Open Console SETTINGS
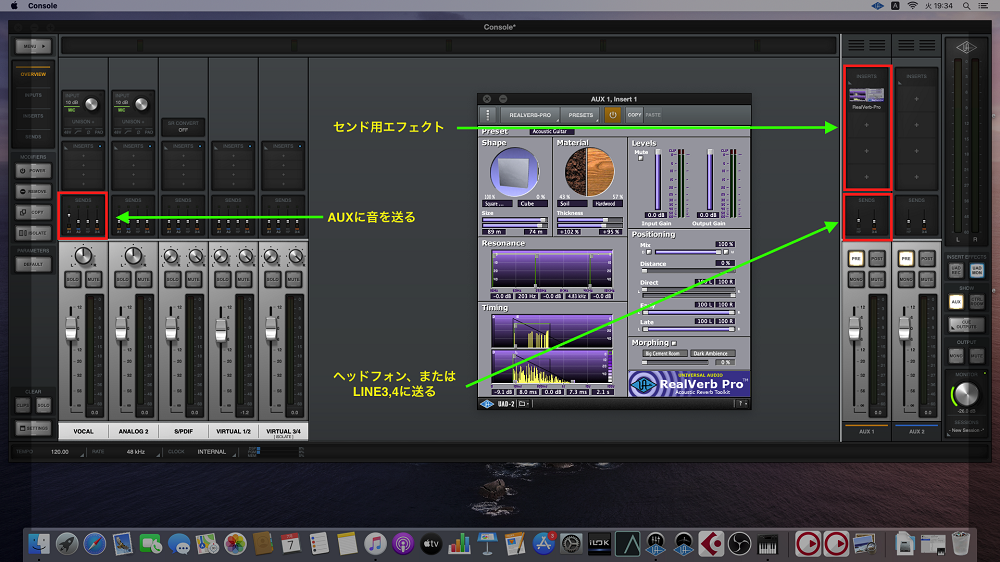The image size is (1000, 562). [x=33, y=428]
